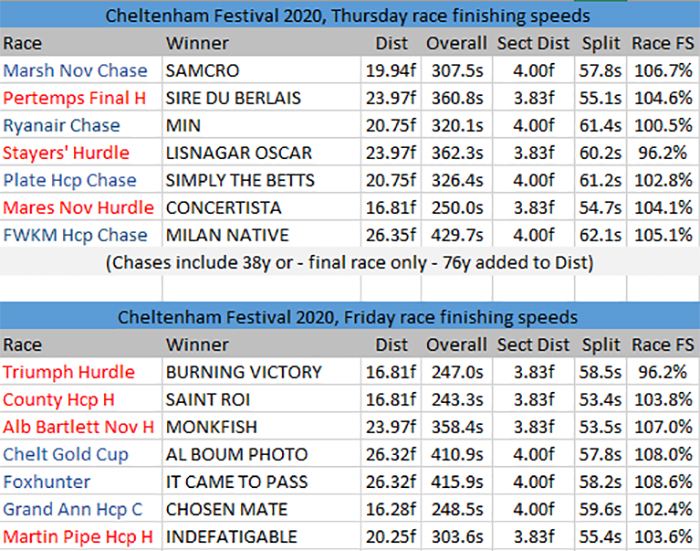
Task: Click the chases distance note row
Action: point(349,263)
